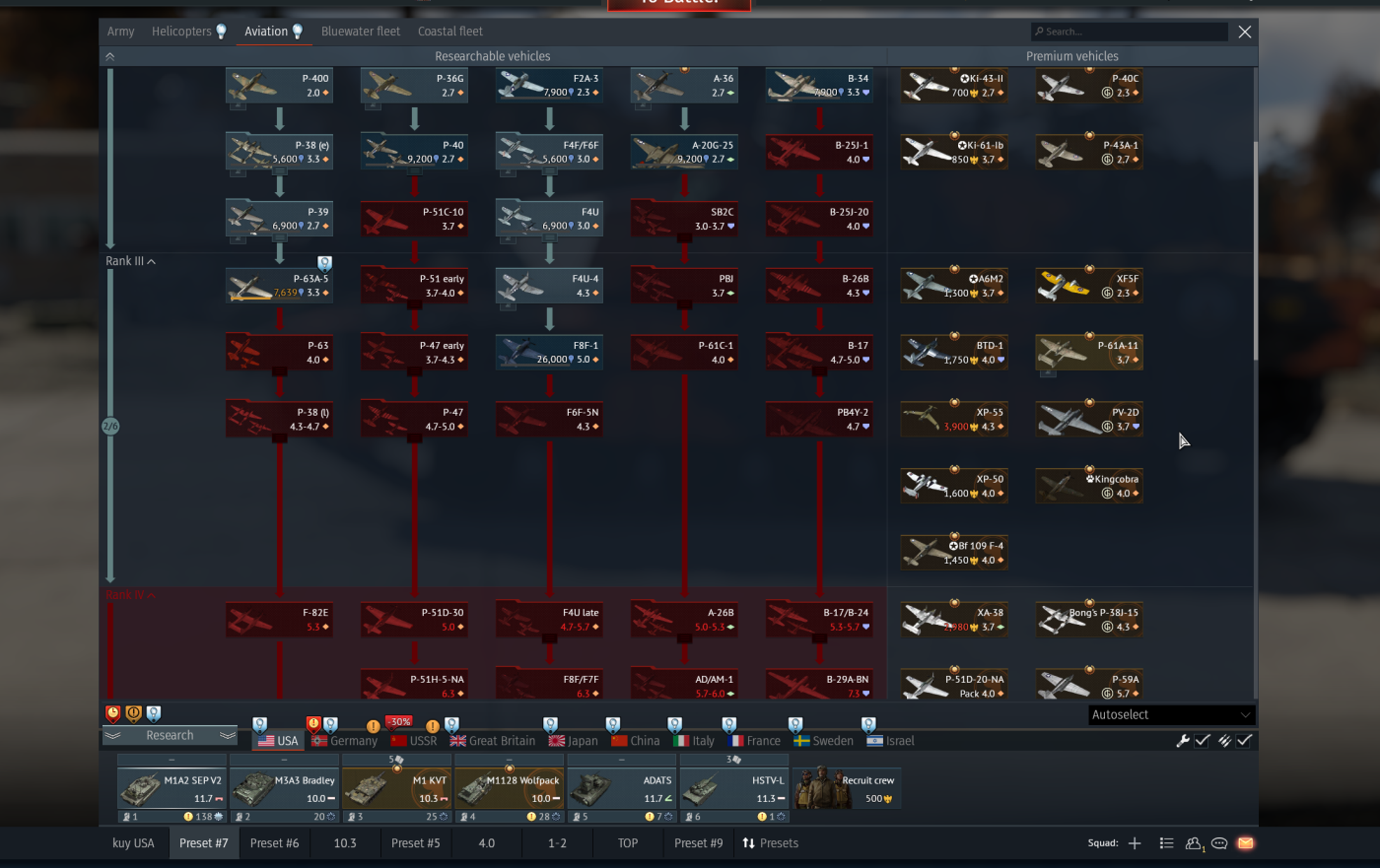Image resolution: width=1380 pixels, height=868 pixels.
Task: Select the locked B-17 bomber
Action: tap(819, 353)
